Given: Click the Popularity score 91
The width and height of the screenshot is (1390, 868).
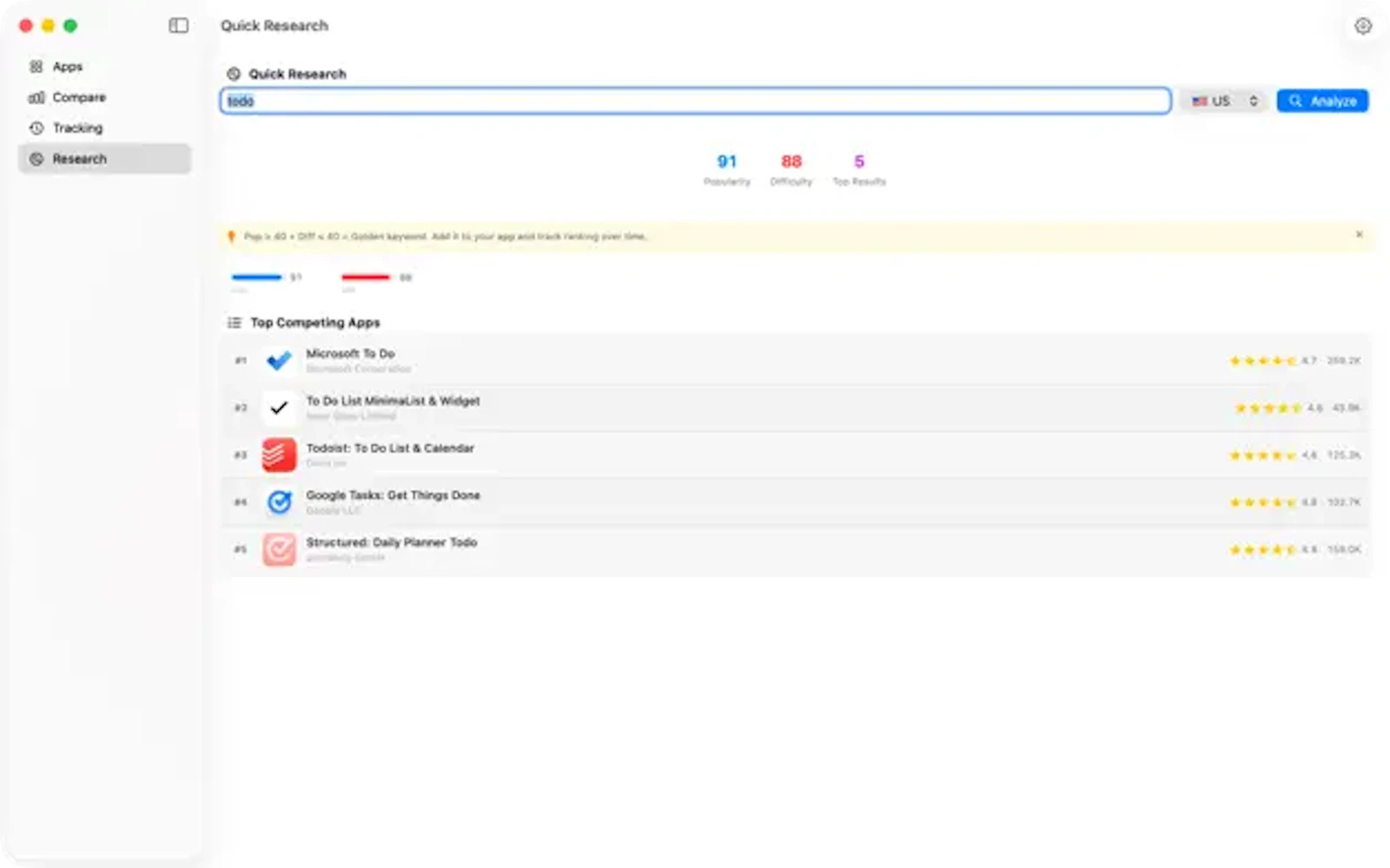Looking at the screenshot, I should (726, 162).
